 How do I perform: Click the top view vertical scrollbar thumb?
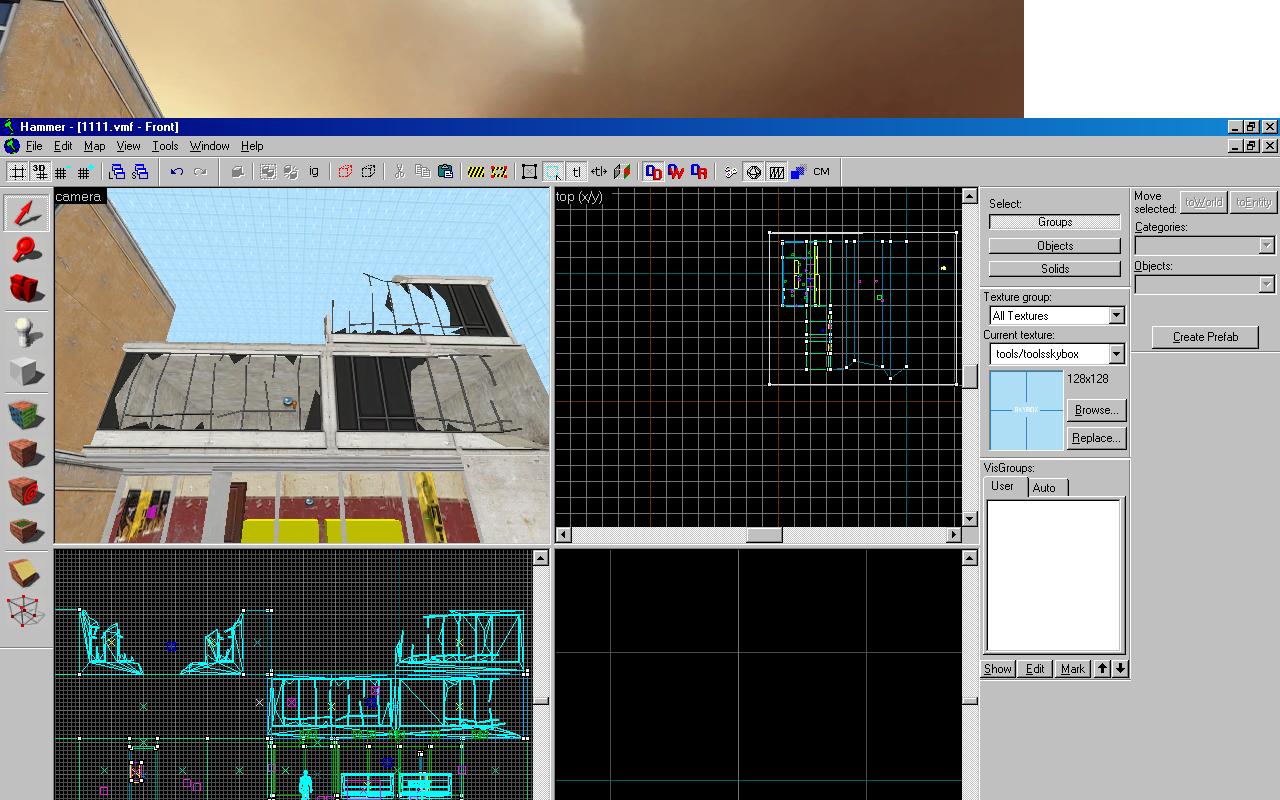[x=969, y=376]
